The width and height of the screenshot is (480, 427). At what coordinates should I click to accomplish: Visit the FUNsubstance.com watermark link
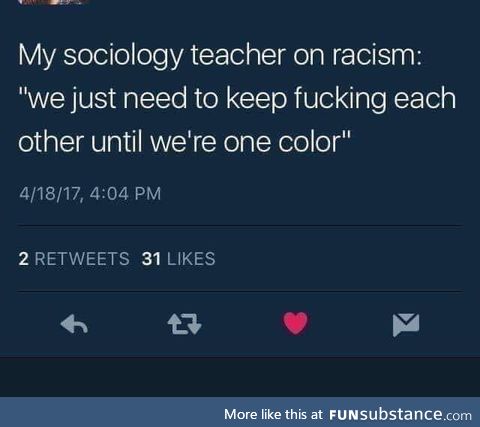400,414
